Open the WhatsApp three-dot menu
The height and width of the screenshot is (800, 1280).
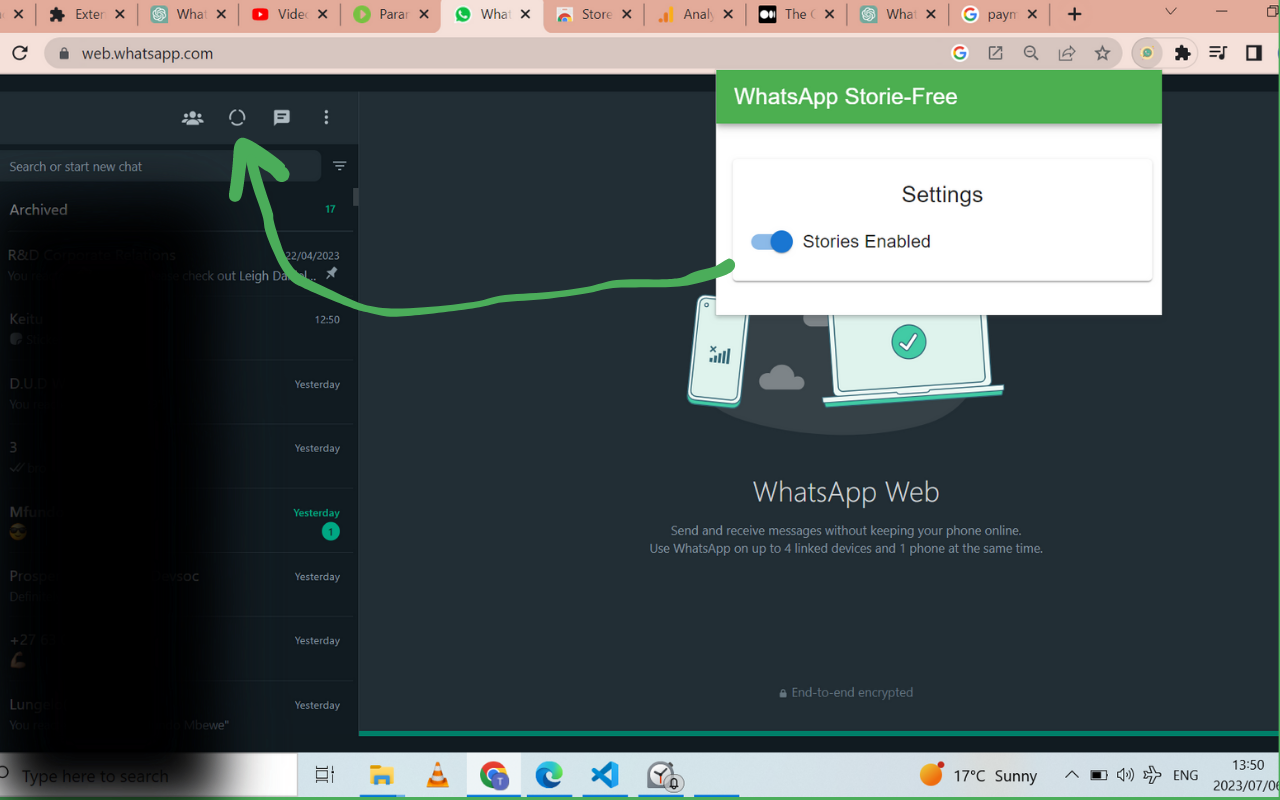point(326,117)
